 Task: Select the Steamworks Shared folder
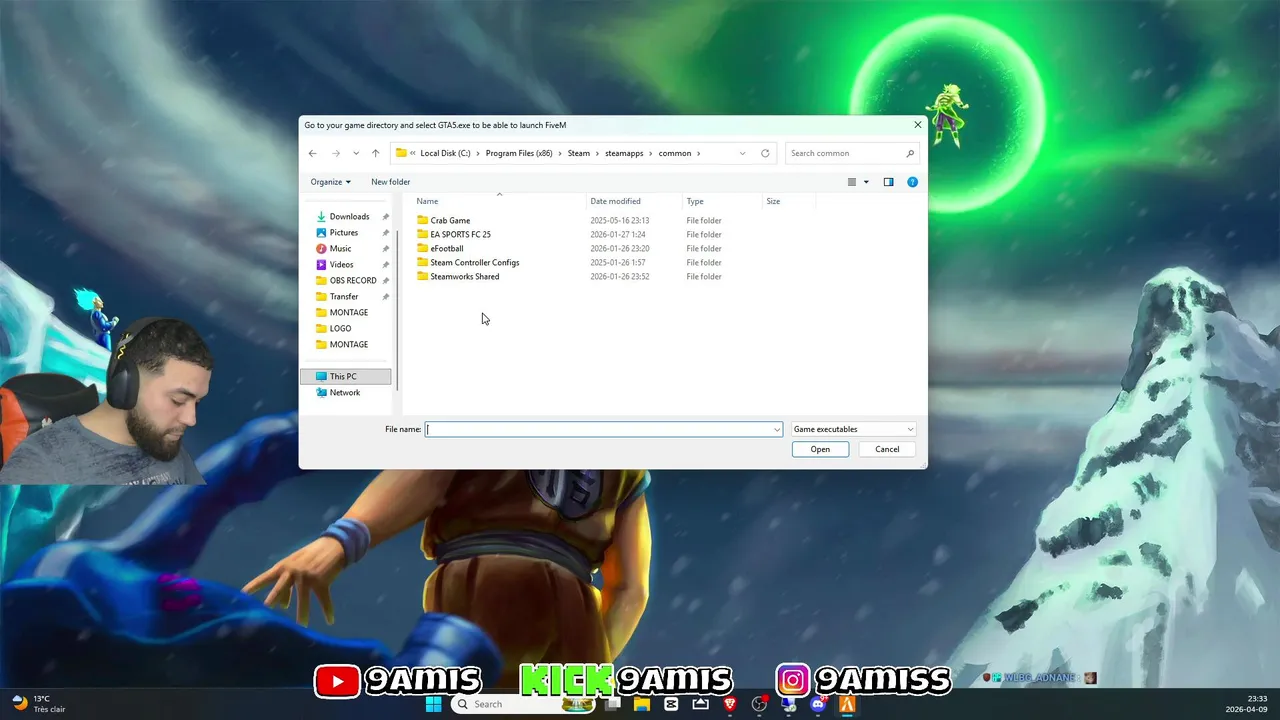464,276
